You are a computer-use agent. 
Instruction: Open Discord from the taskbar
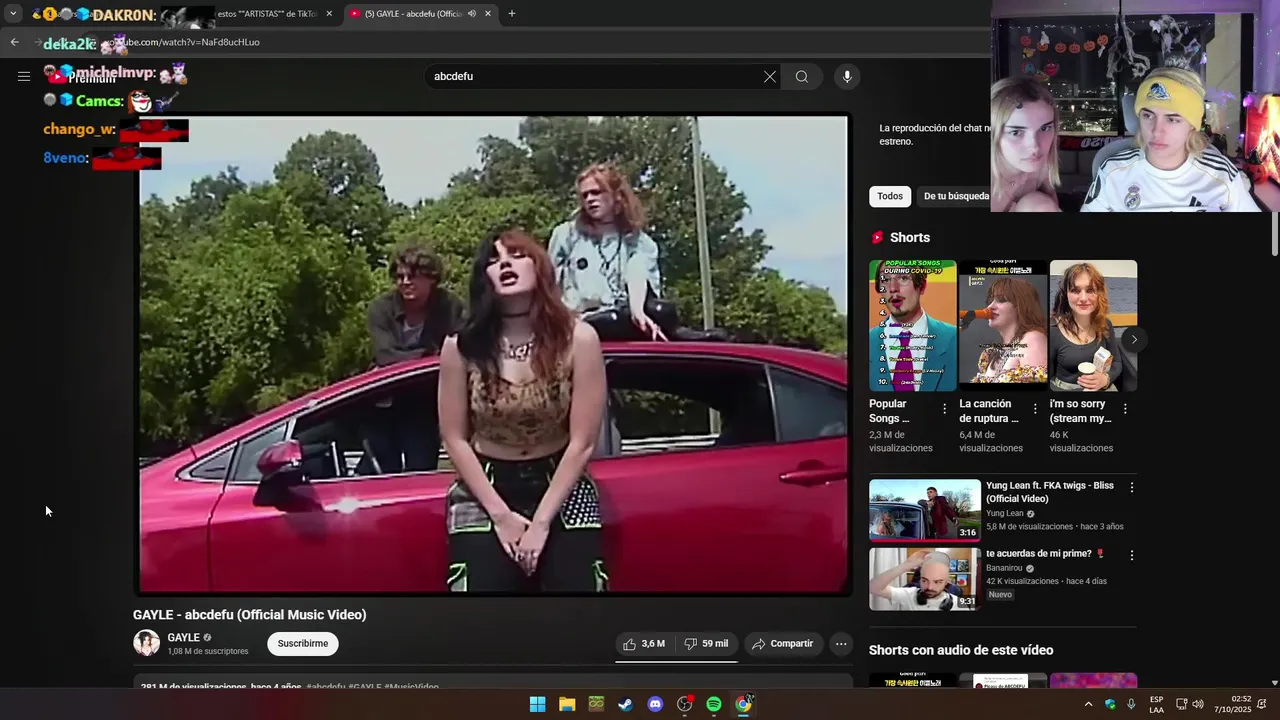click(x=655, y=704)
